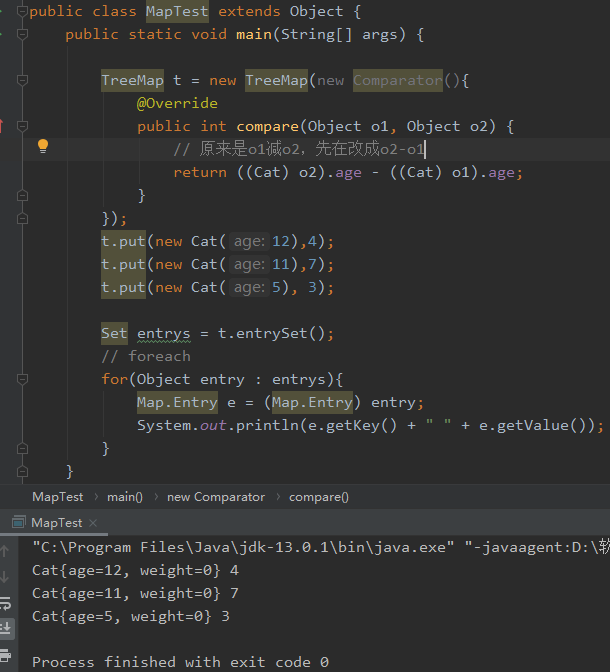This screenshot has width=610, height=672.
Task: Click the age: hint before 5
Action: 249,288
